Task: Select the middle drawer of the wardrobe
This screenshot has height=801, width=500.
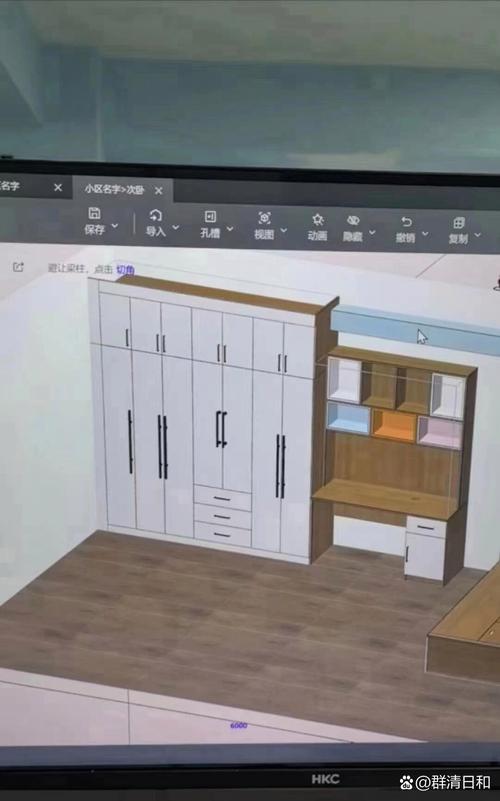Action: pyautogui.click(x=222, y=516)
